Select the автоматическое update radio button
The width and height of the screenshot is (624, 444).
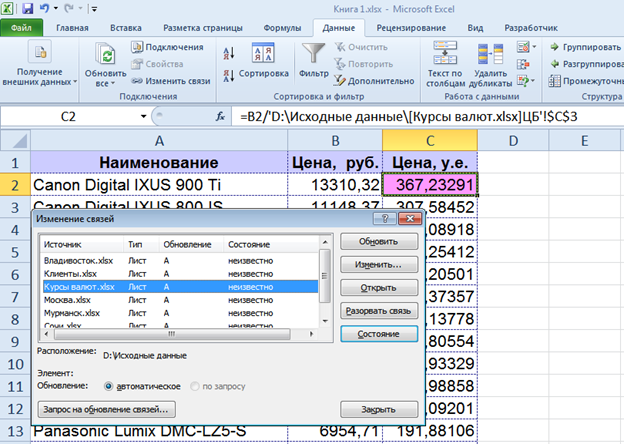coord(110,385)
